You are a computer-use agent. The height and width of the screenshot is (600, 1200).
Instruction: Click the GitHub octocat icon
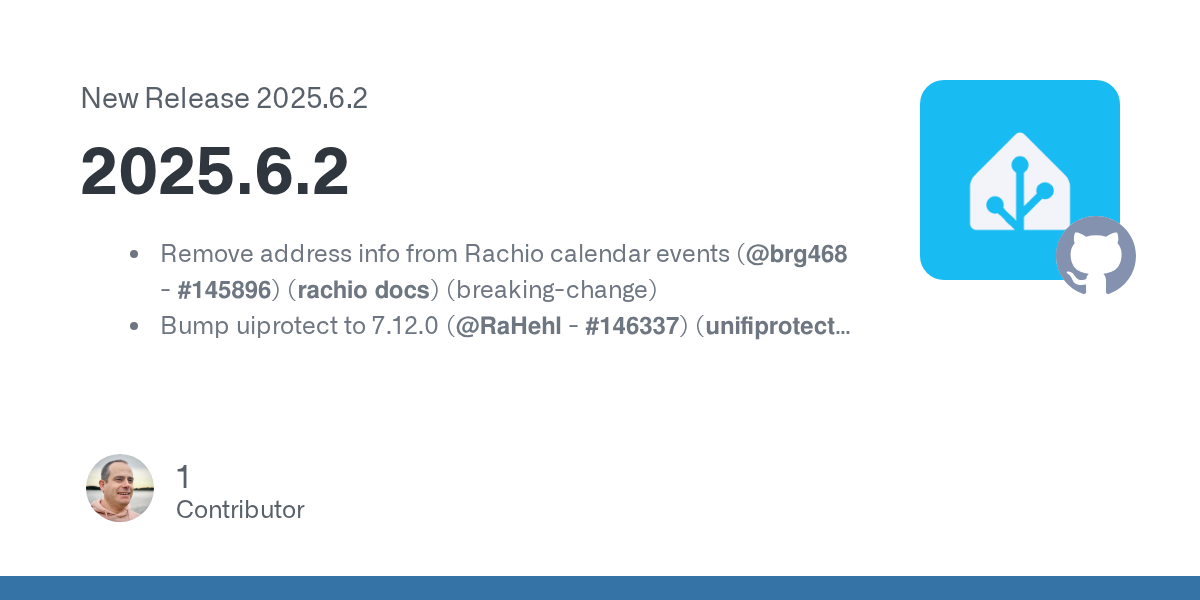1096,256
